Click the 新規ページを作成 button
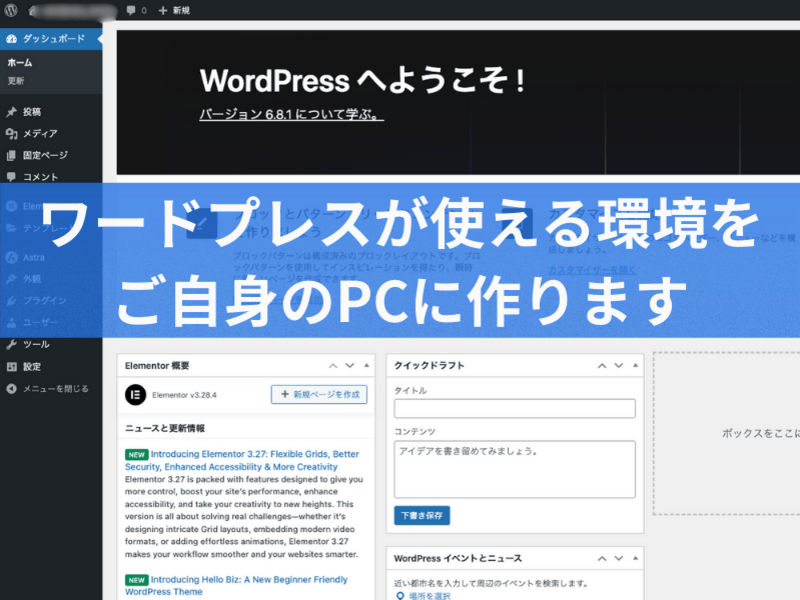Image resolution: width=800 pixels, height=600 pixels. point(319,395)
